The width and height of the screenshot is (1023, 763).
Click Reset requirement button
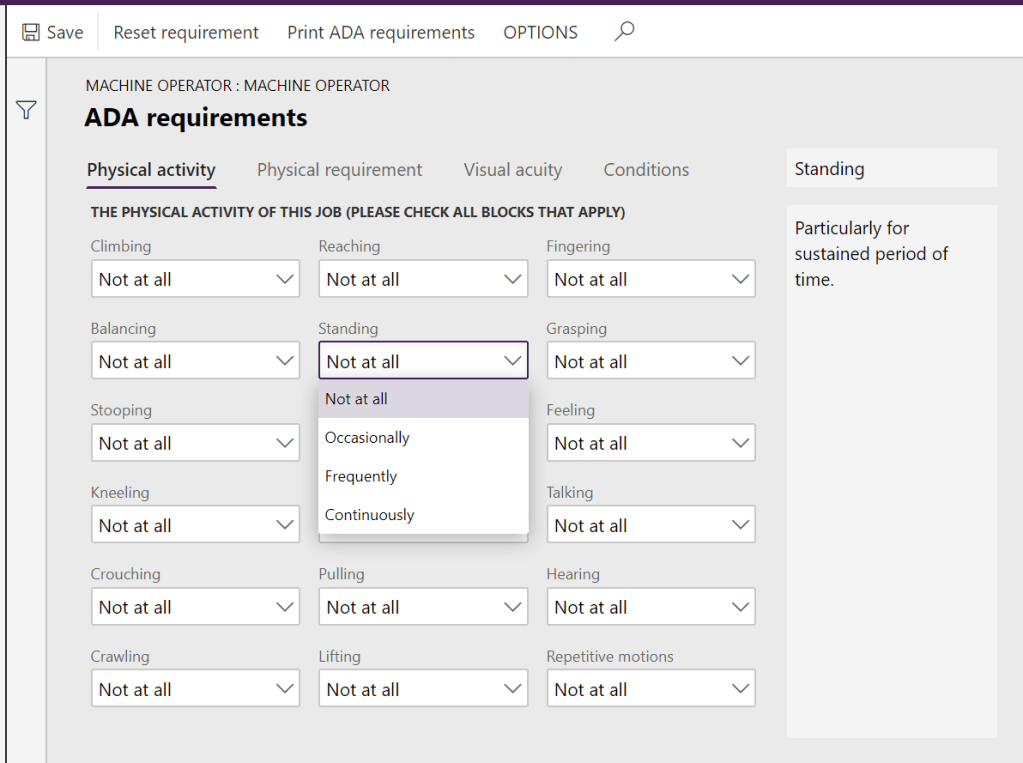point(186,32)
